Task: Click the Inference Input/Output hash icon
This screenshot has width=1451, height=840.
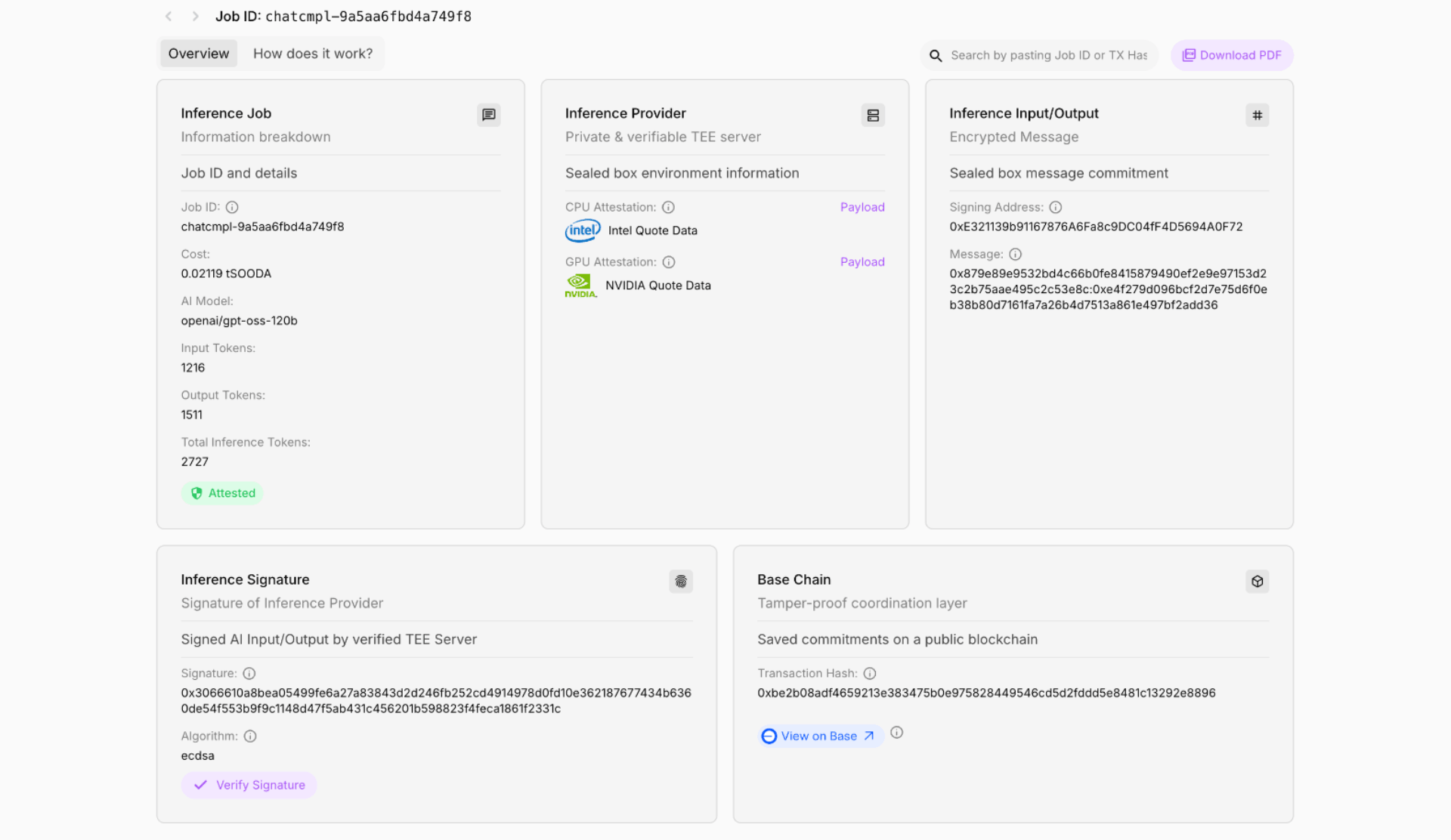Action: pos(1258,115)
